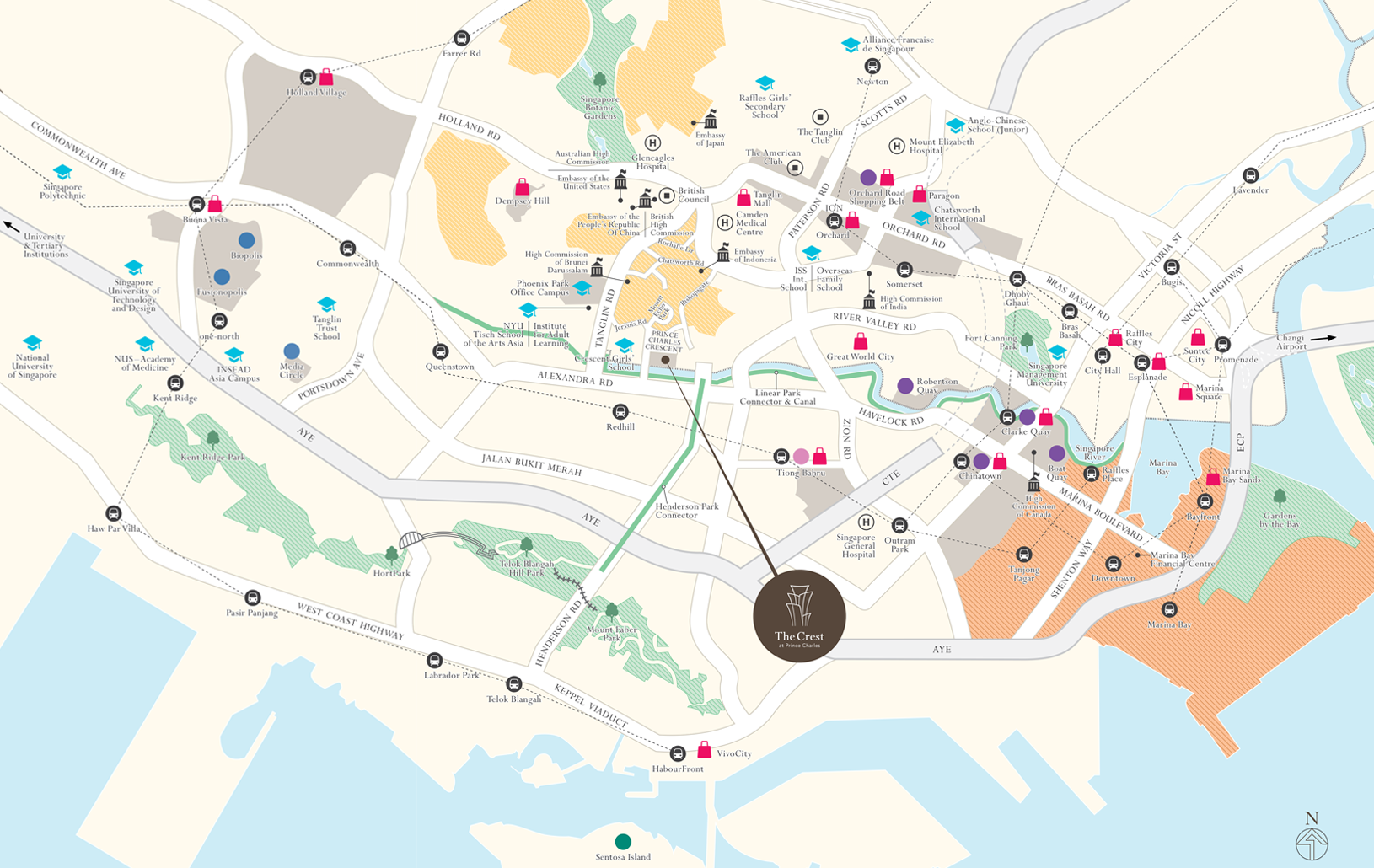Select the Marina Bay Sands shopping icon

[1213, 477]
